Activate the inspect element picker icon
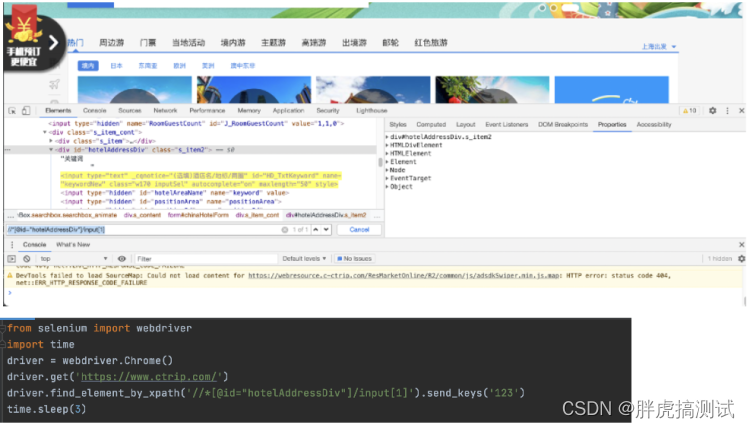This screenshot has width=750, height=428. point(12,110)
